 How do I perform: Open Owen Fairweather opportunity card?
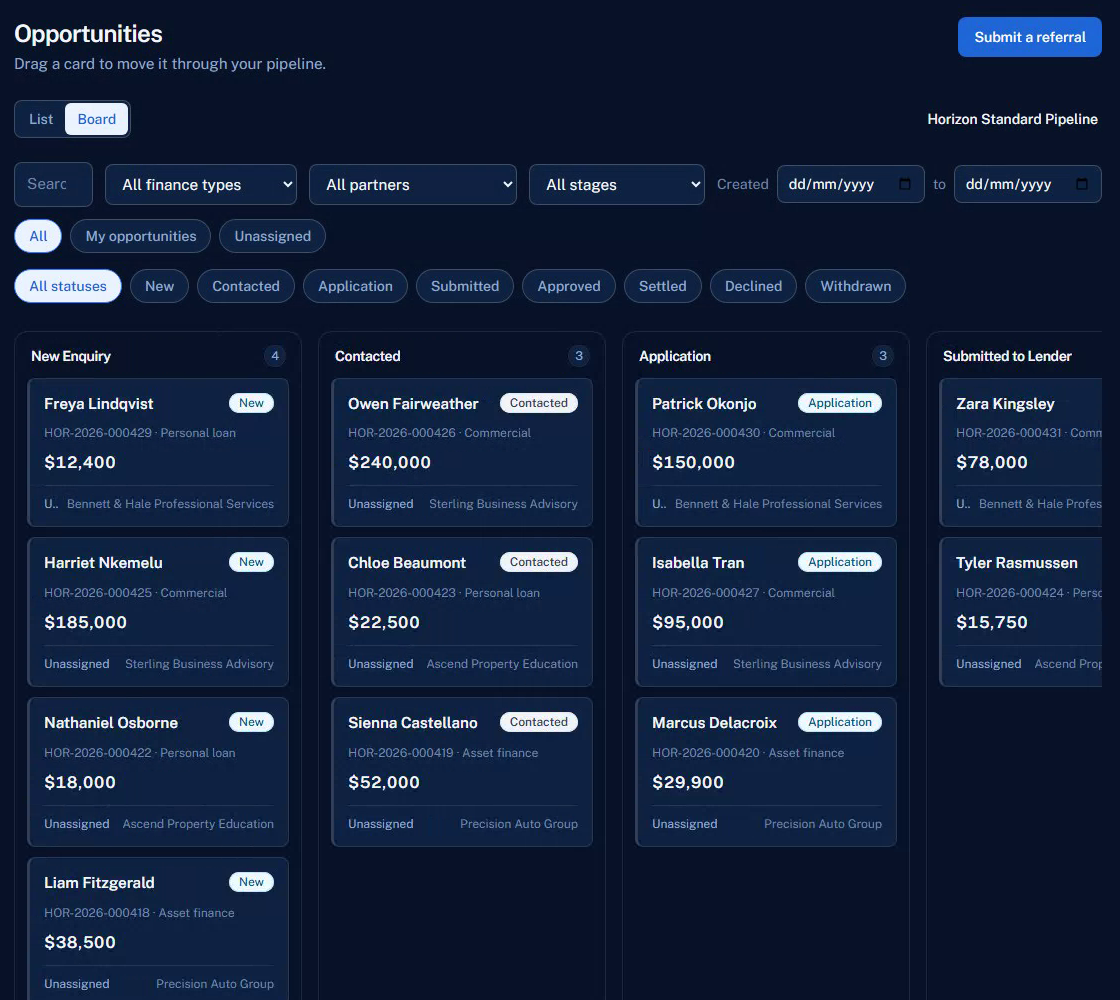point(462,453)
